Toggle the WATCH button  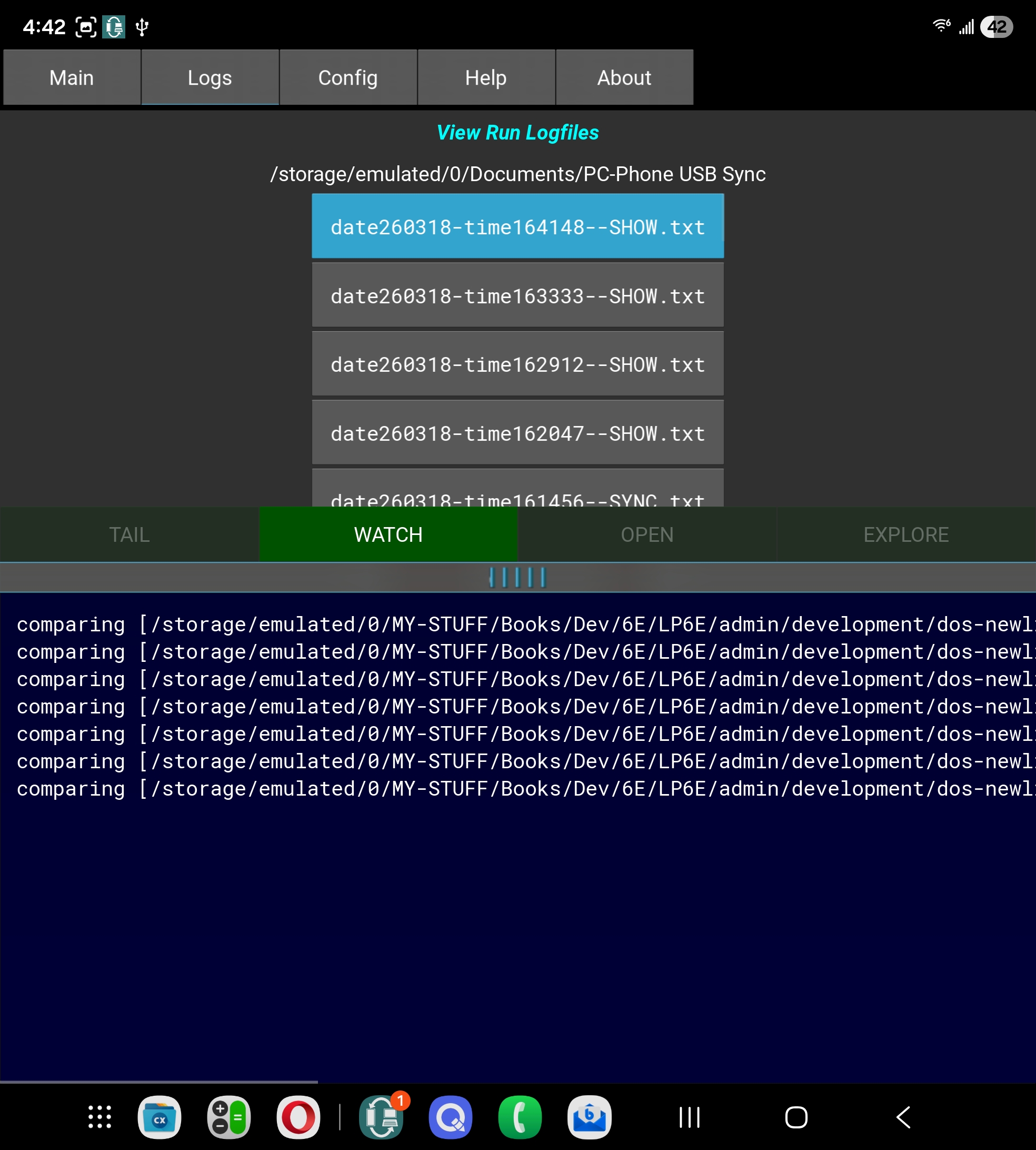pyautogui.click(x=388, y=534)
